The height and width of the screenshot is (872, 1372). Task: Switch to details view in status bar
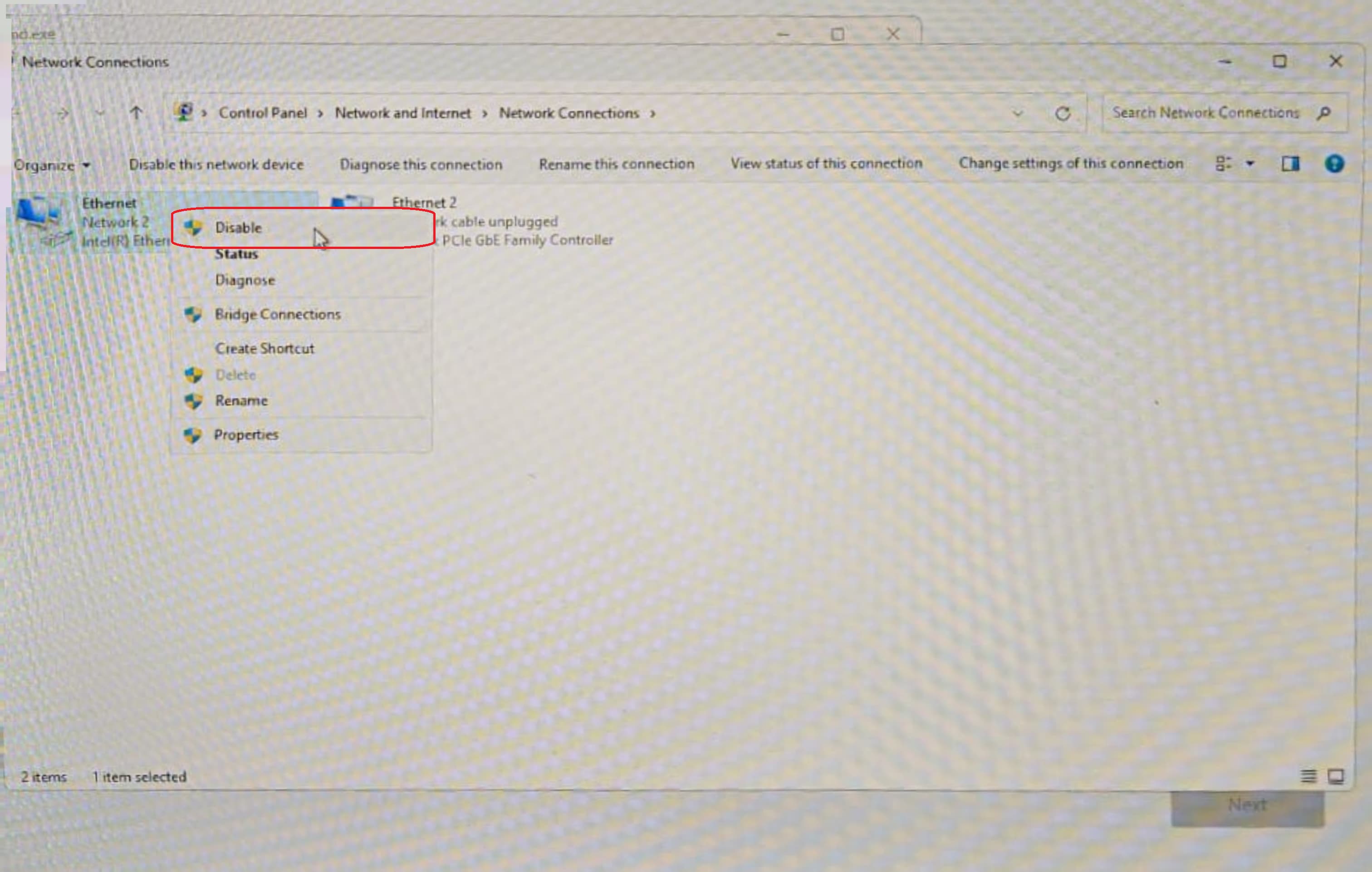[x=1308, y=776]
